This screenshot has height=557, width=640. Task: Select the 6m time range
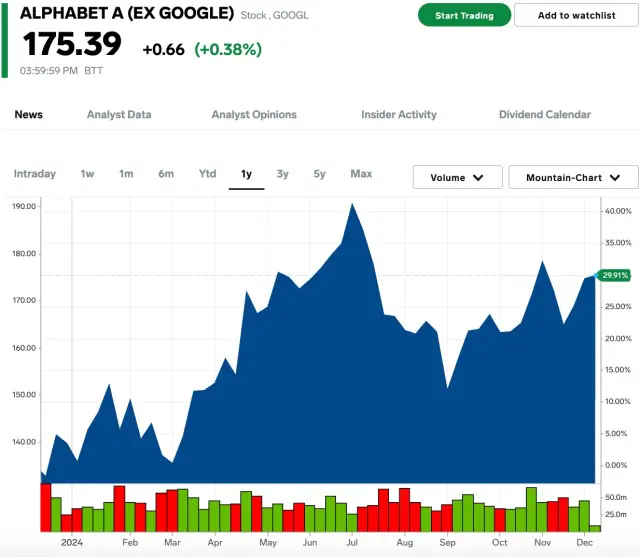coord(166,174)
